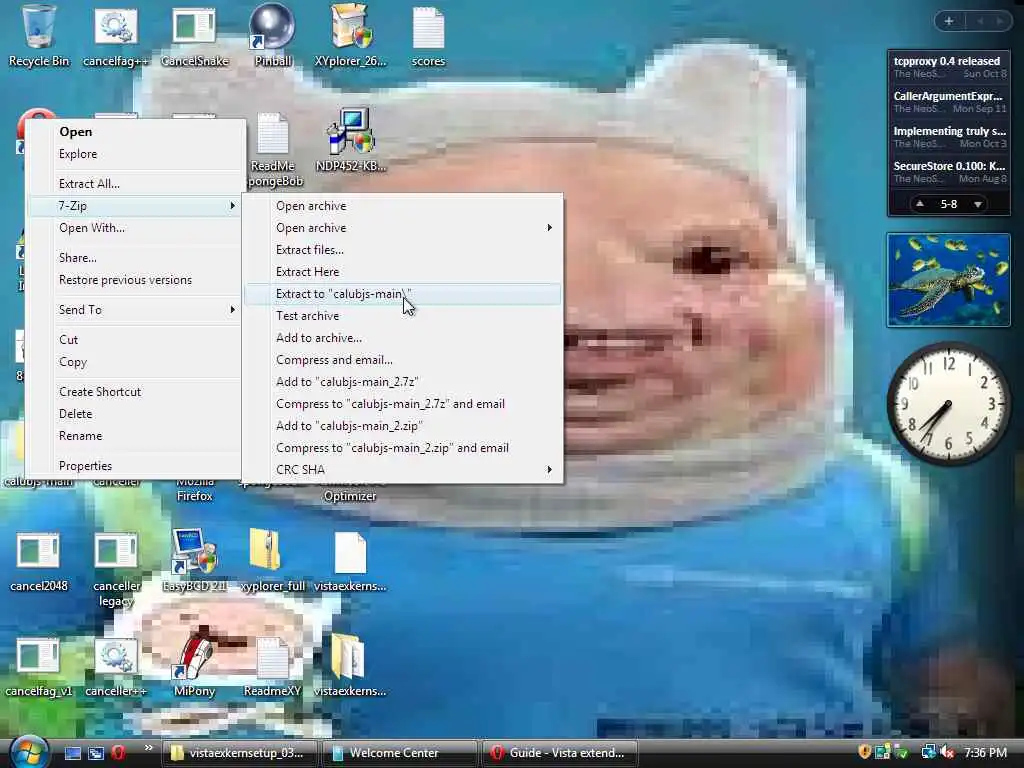Viewport: 1024px width, 768px height.
Task: Switch to Guide - Vista extend taskbar button
Action: tap(560, 753)
